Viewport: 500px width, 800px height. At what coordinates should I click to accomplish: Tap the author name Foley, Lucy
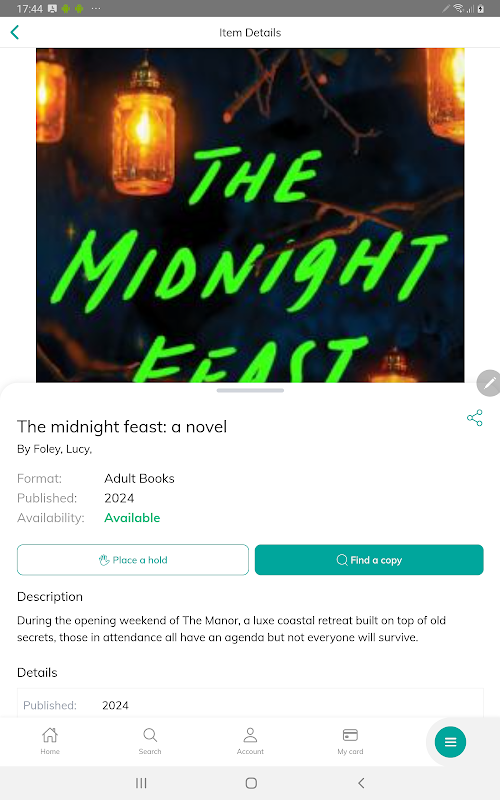[62, 449]
